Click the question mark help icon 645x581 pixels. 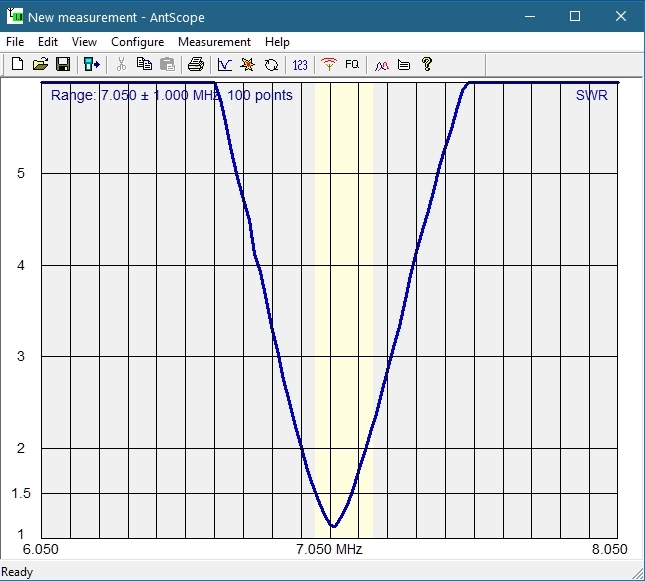[427, 64]
